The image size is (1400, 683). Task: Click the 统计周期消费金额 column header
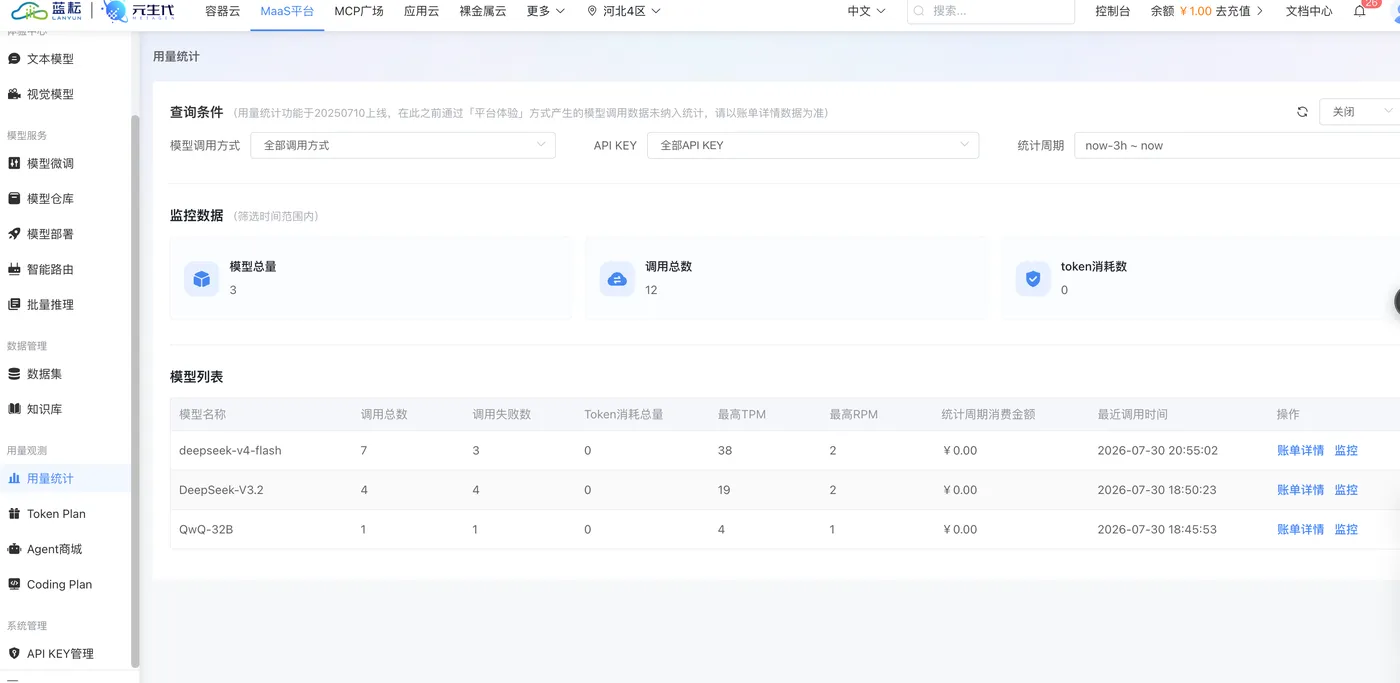[x=988, y=414]
